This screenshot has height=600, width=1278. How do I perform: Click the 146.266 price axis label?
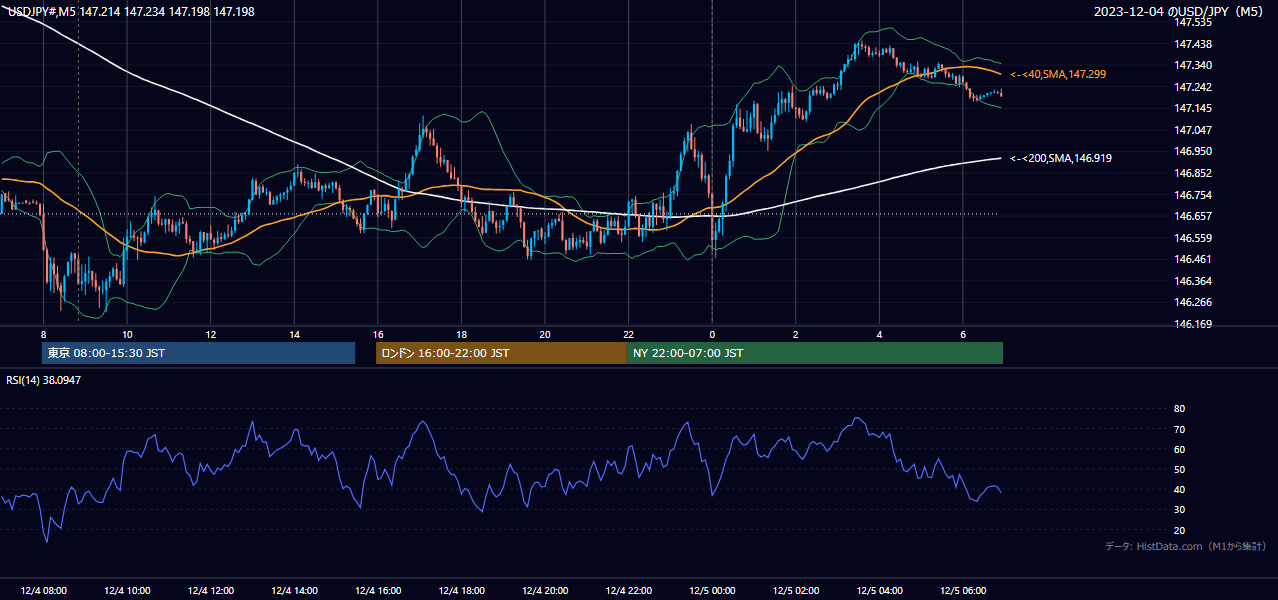tap(1193, 302)
